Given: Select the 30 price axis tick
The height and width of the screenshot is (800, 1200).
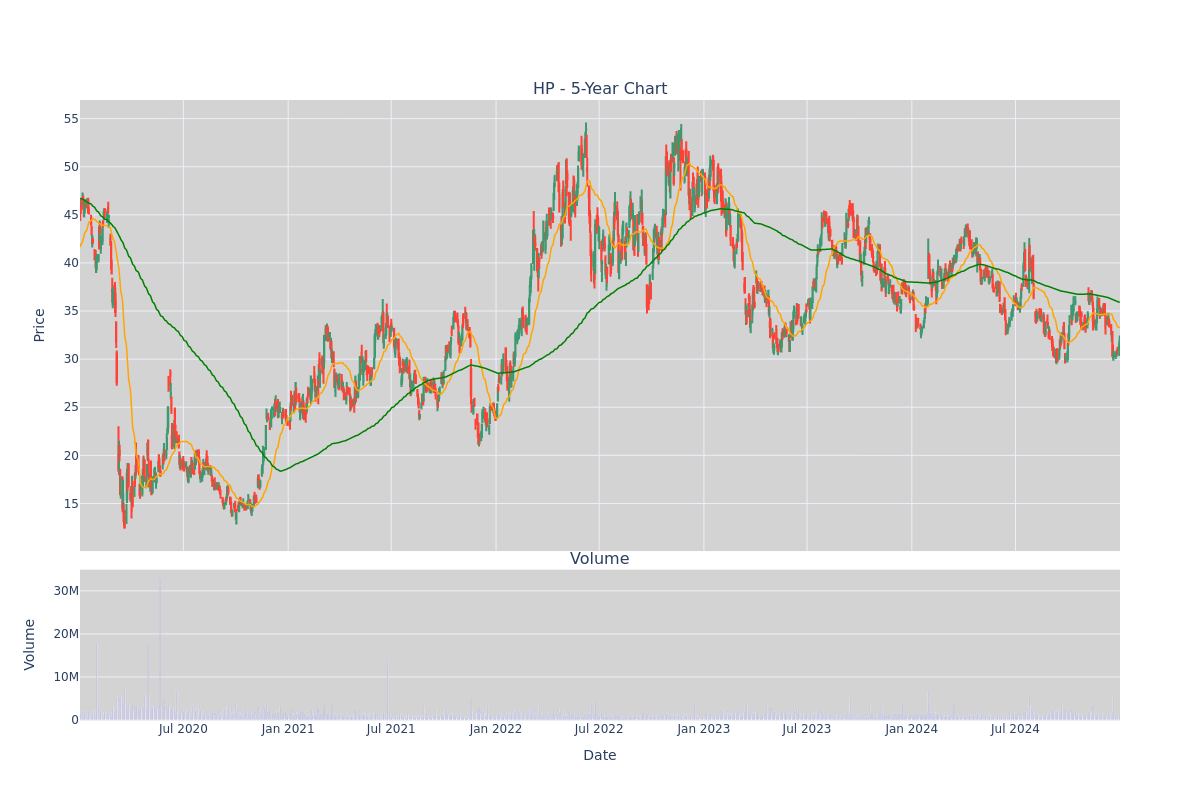Looking at the screenshot, I should [70, 359].
